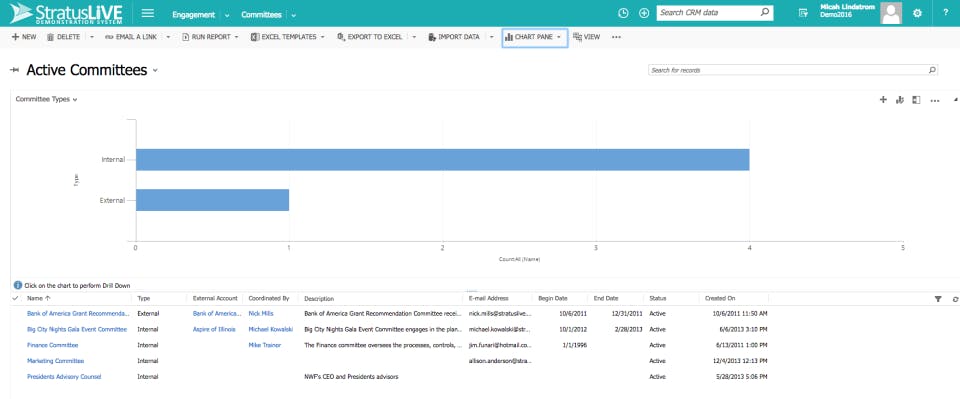The height and width of the screenshot is (399, 960).
Task: Sort by Status column header
Action: pyautogui.click(x=658, y=299)
